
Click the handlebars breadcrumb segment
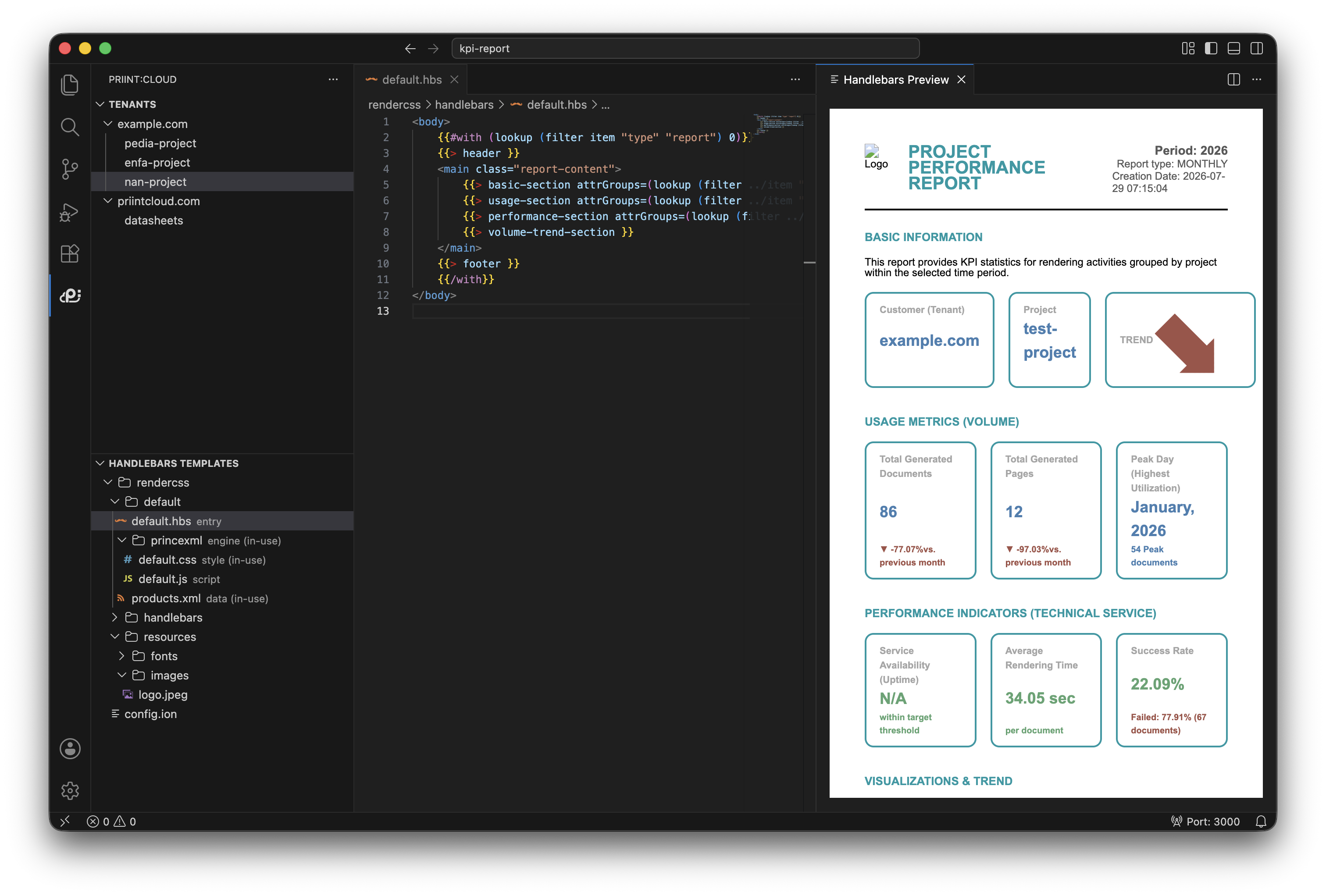click(x=464, y=105)
